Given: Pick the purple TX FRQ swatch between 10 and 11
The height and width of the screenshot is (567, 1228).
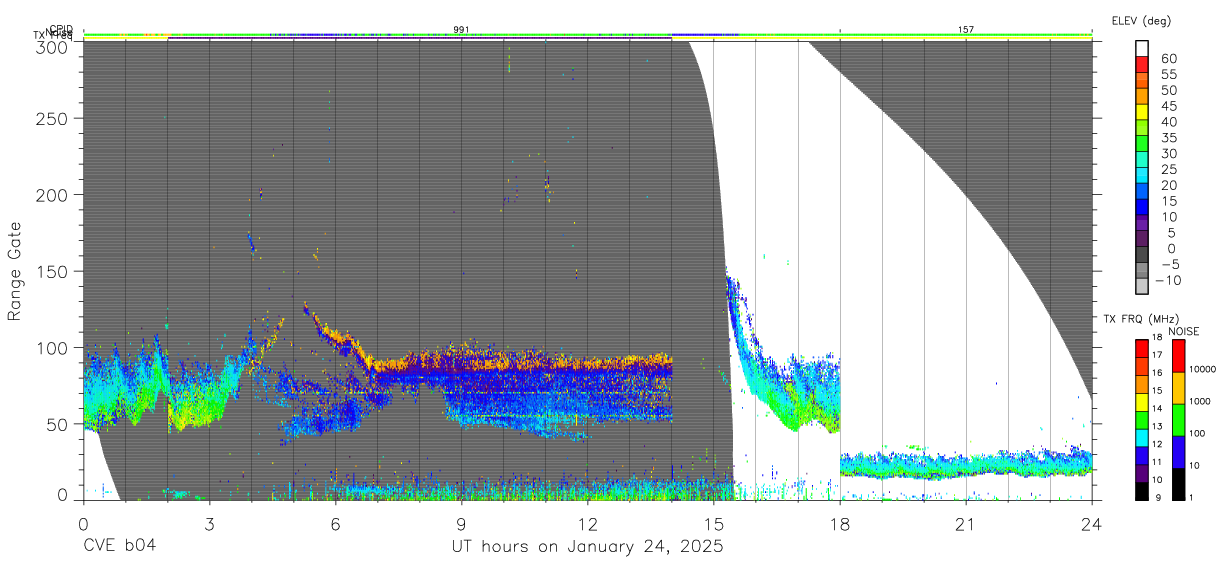Looking at the screenshot, I should (1142, 471).
